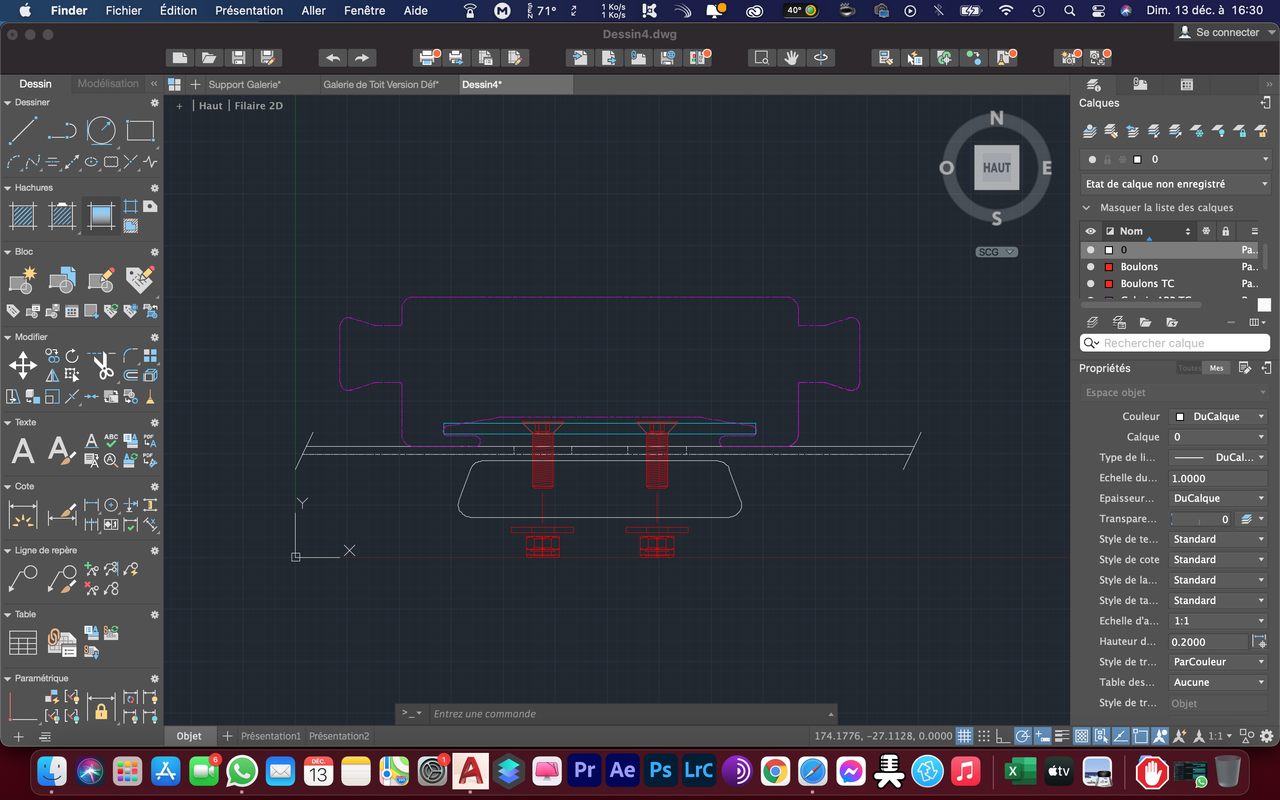Toggle the Toutes properties filter
Image resolution: width=1280 pixels, height=800 pixels.
(x=1189, y=368)
